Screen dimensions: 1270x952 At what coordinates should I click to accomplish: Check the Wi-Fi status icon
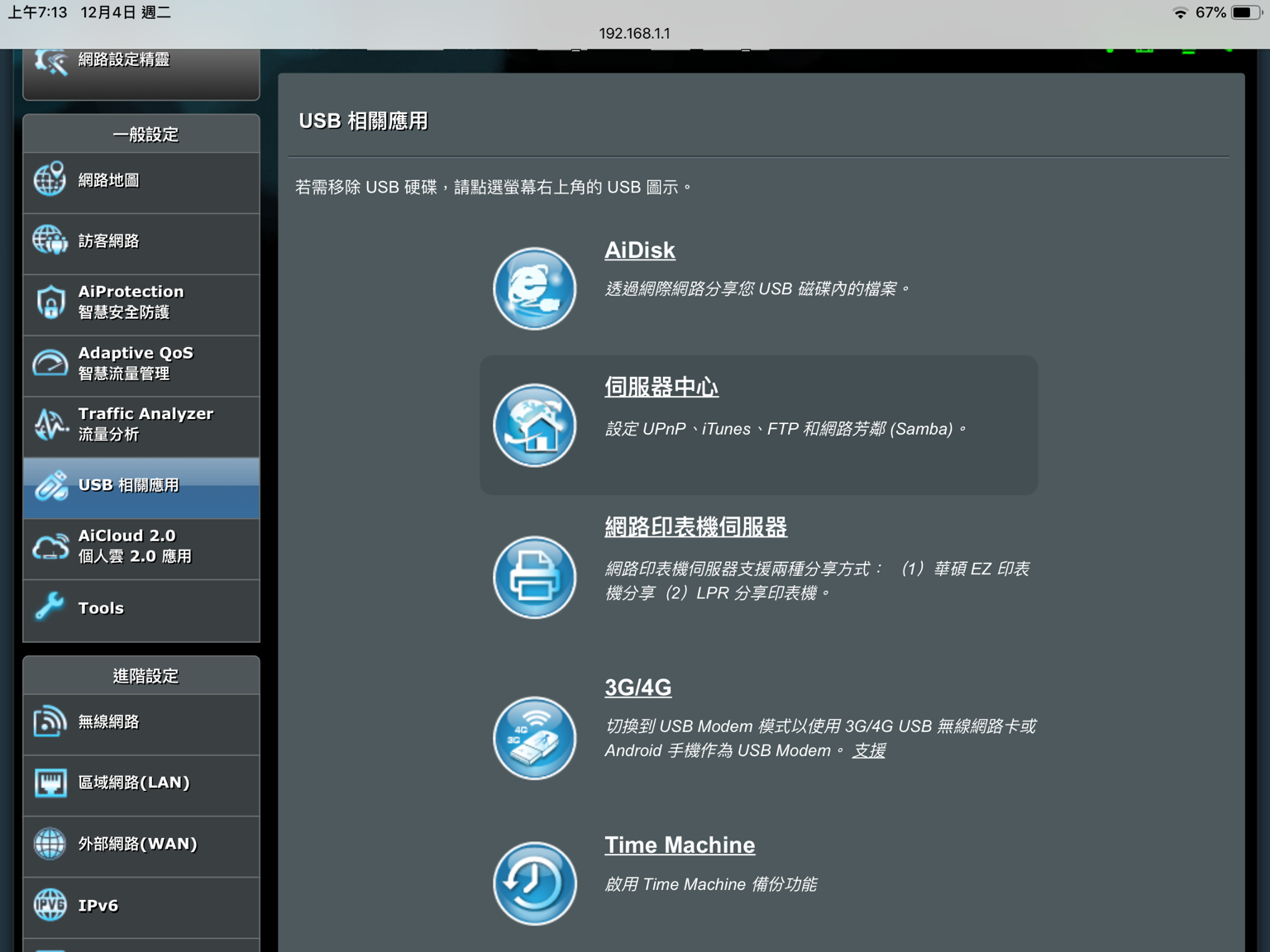(1180, 12)
